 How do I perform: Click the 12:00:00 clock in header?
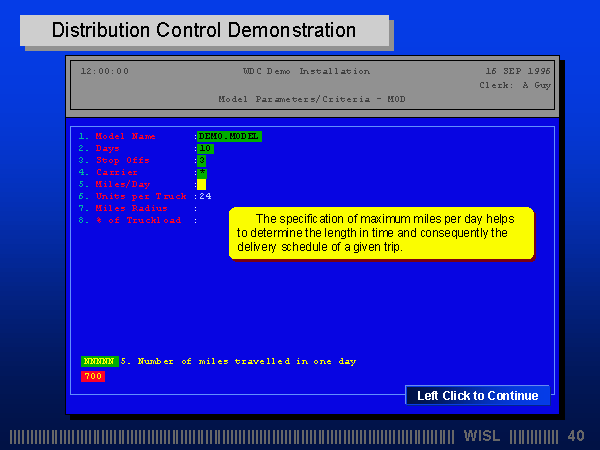point(105,71)
